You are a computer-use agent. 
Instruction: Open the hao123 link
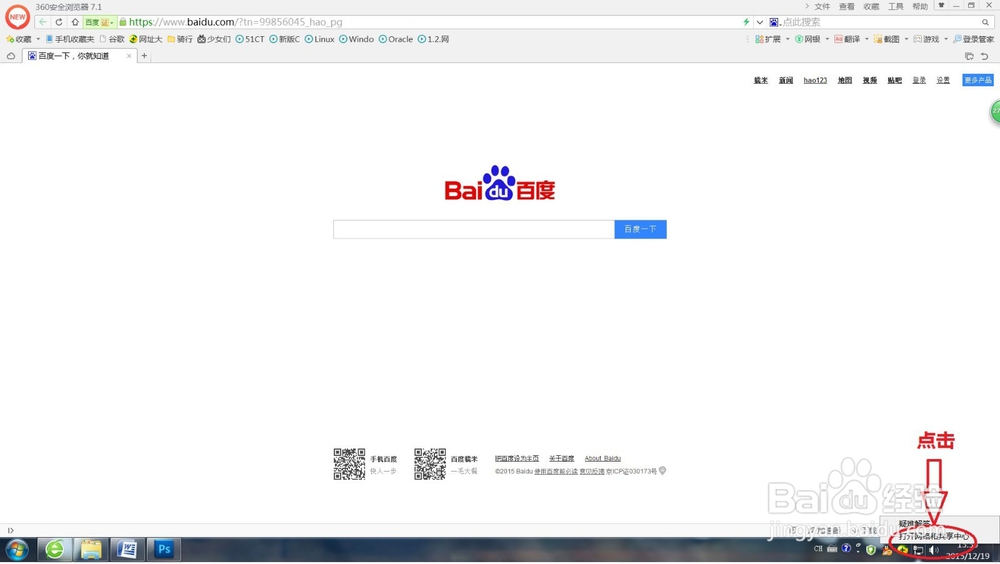tap(815, 80)
